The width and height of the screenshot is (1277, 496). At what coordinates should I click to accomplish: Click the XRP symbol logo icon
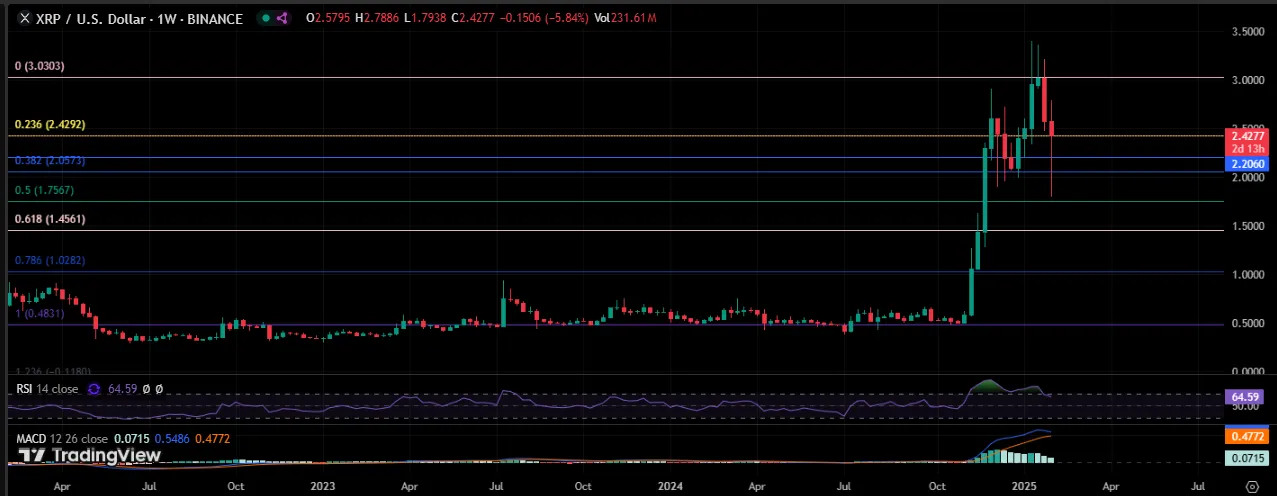tap(25, 18)
